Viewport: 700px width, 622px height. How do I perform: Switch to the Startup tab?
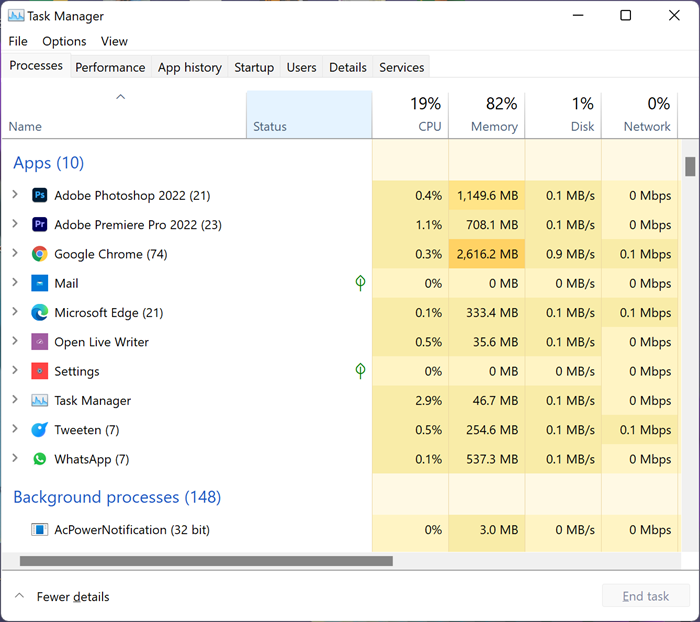click(x=254, y=67)
